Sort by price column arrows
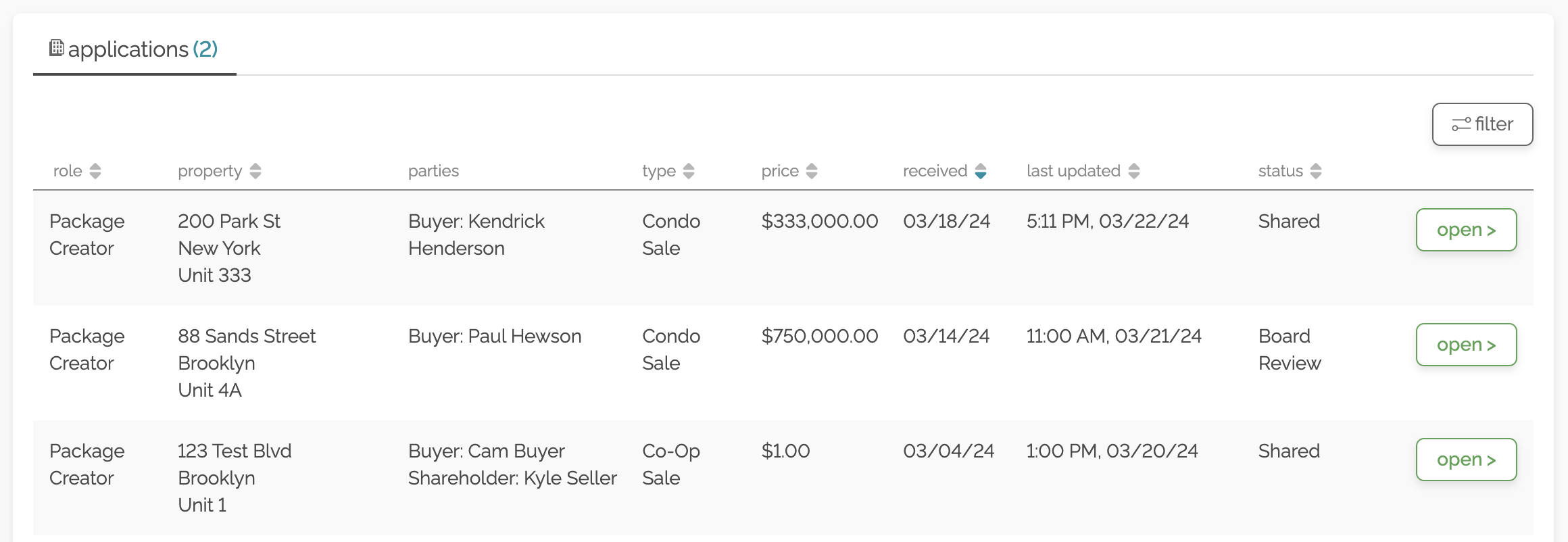 coord(811,171)
